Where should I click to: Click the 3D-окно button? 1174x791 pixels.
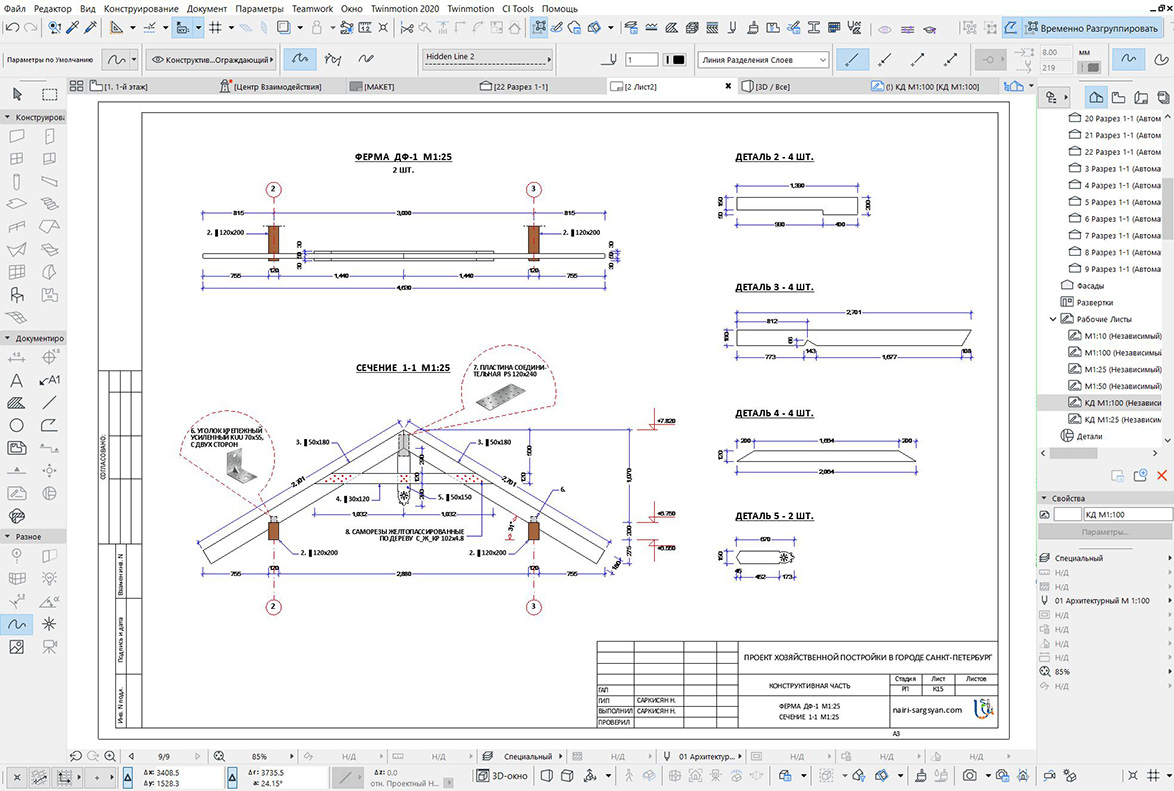pos(503,776)
